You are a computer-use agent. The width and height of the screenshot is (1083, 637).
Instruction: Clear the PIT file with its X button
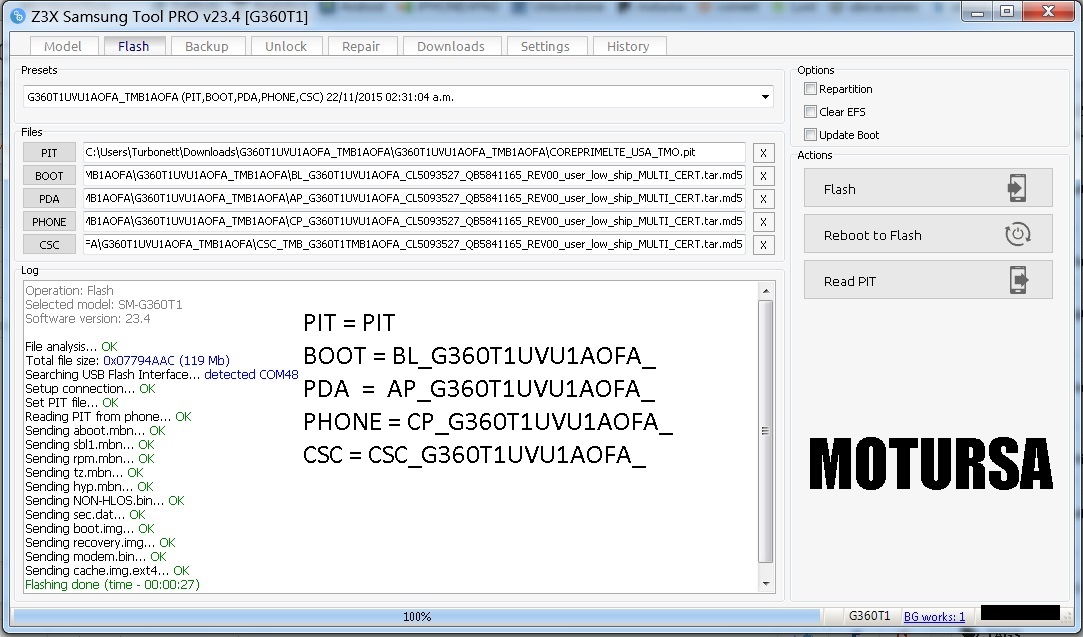[763, 153]
